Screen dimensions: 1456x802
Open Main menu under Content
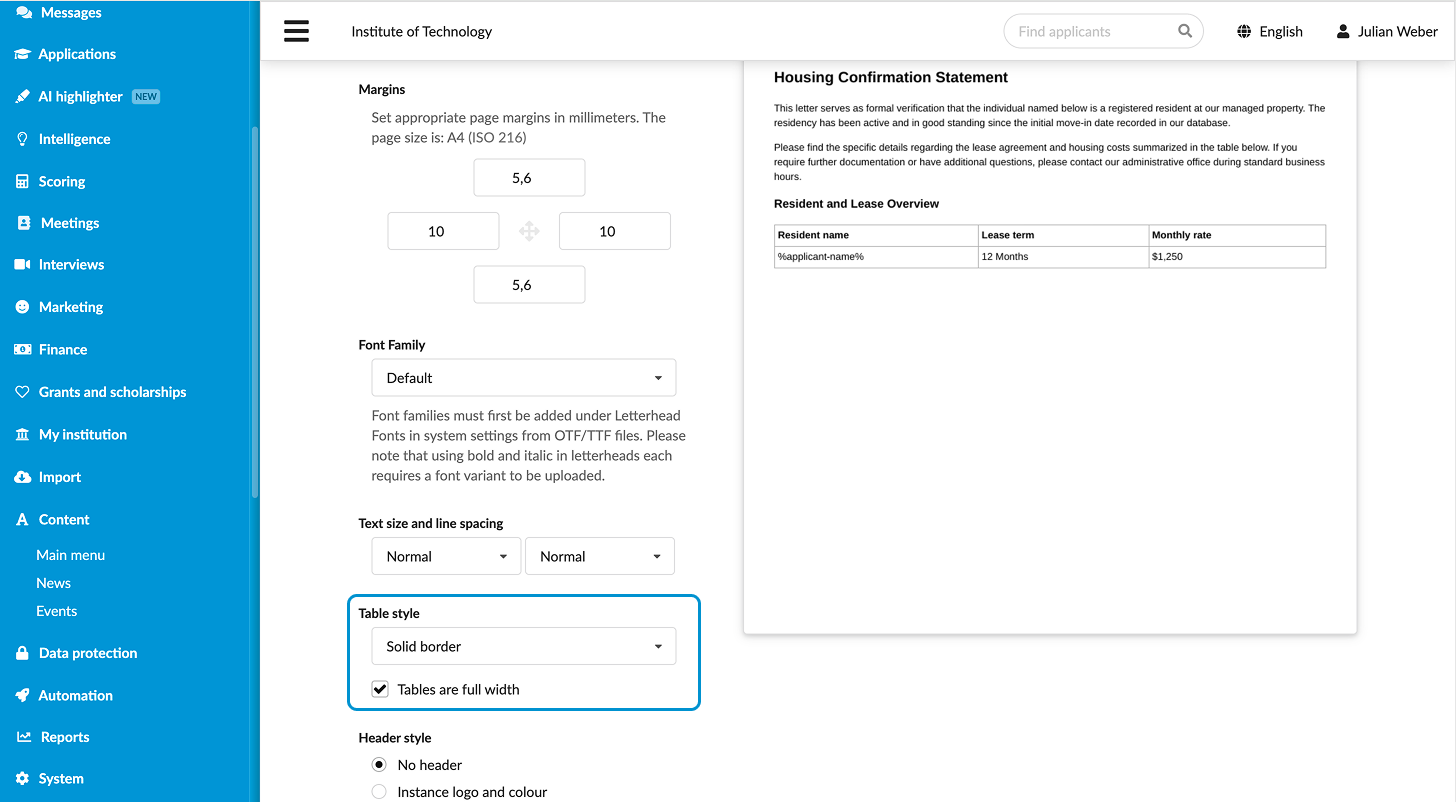pyautogui.click(x=70, y=555)
